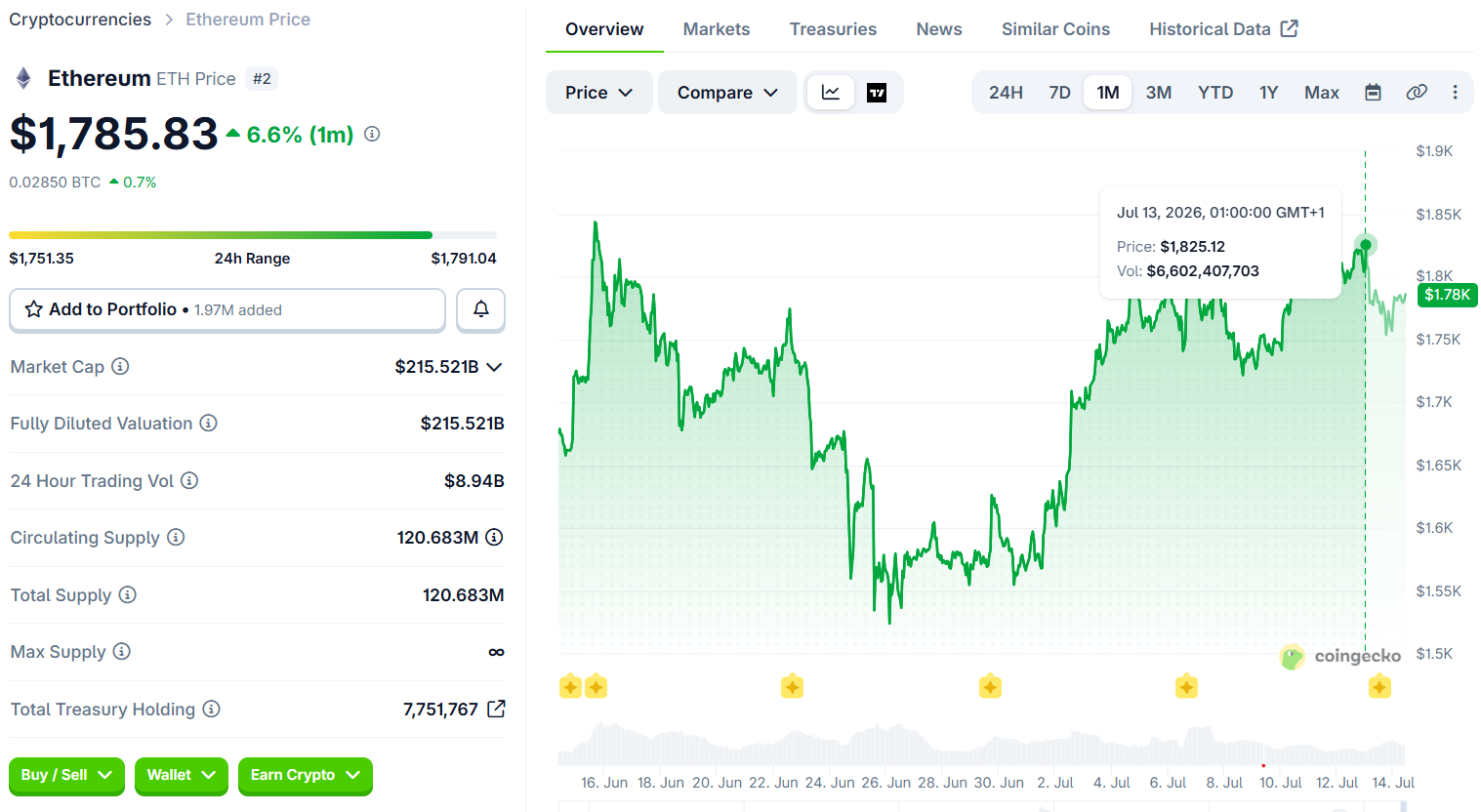
Task: Click the highlighted data point on chart
Action: coord(1366,245)
